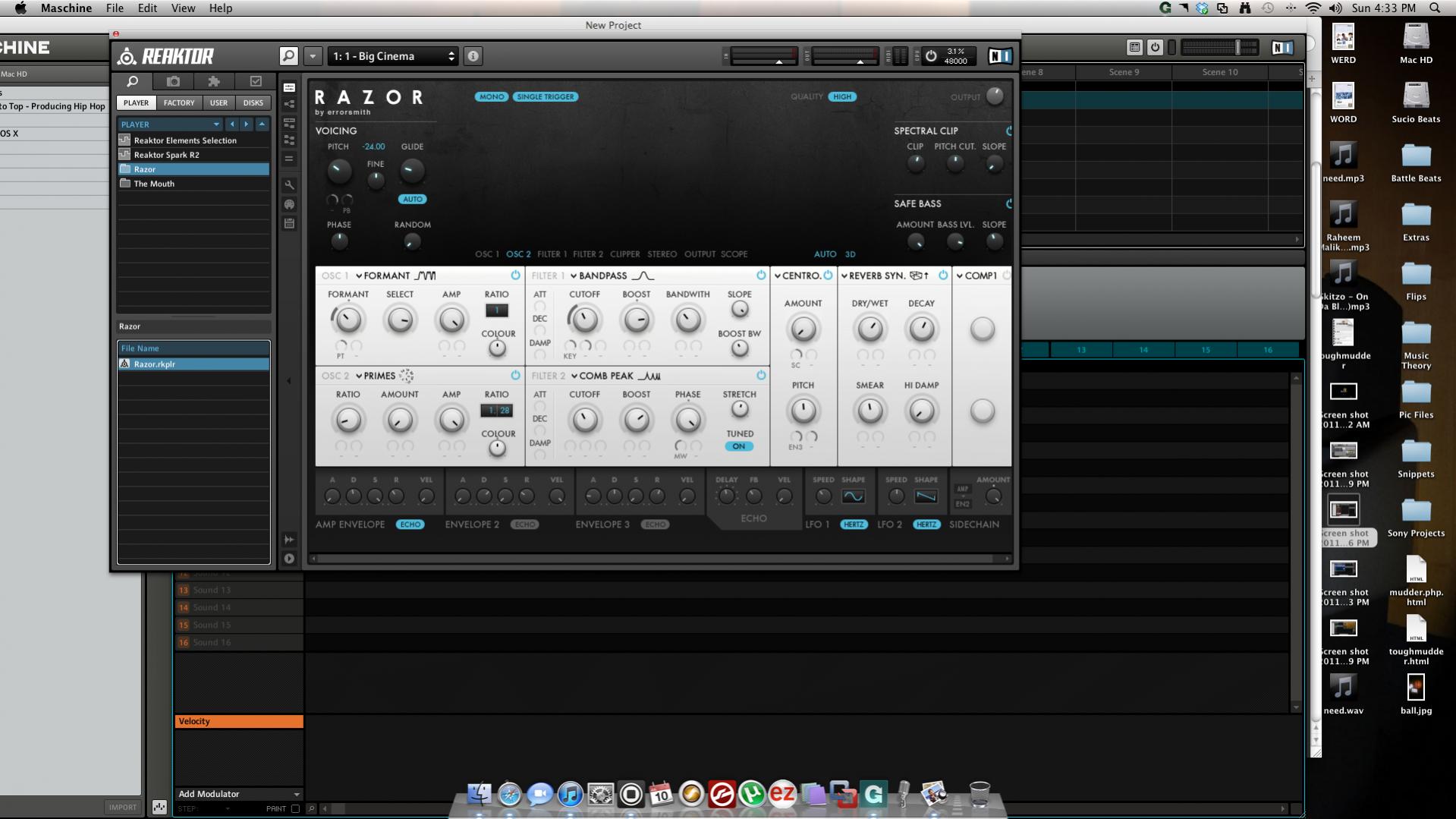1456x819 pixels.
Task: Open the File menu
Action: point(115,8)
